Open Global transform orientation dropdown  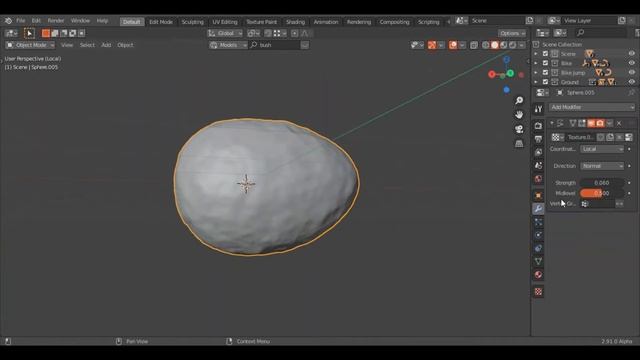pyautogui.click(x=224, y=33)
